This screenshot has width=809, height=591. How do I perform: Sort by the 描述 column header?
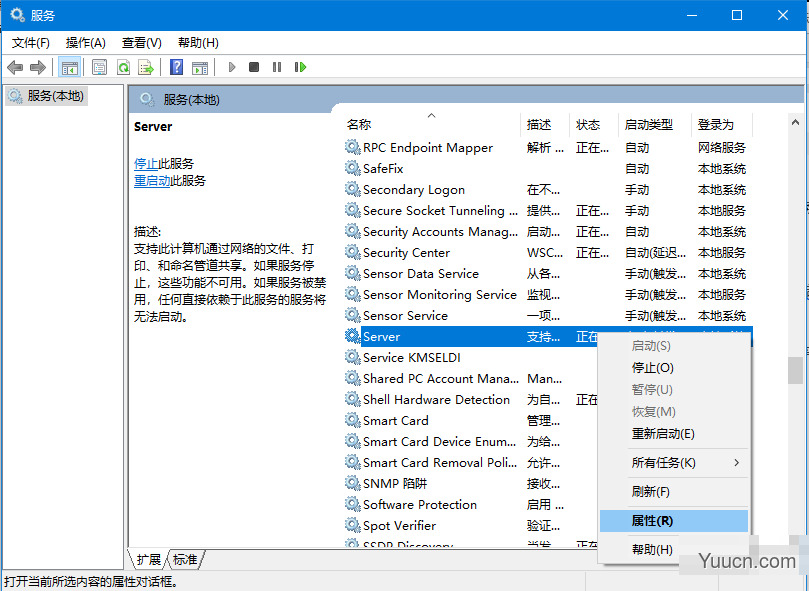click(545, 124)
